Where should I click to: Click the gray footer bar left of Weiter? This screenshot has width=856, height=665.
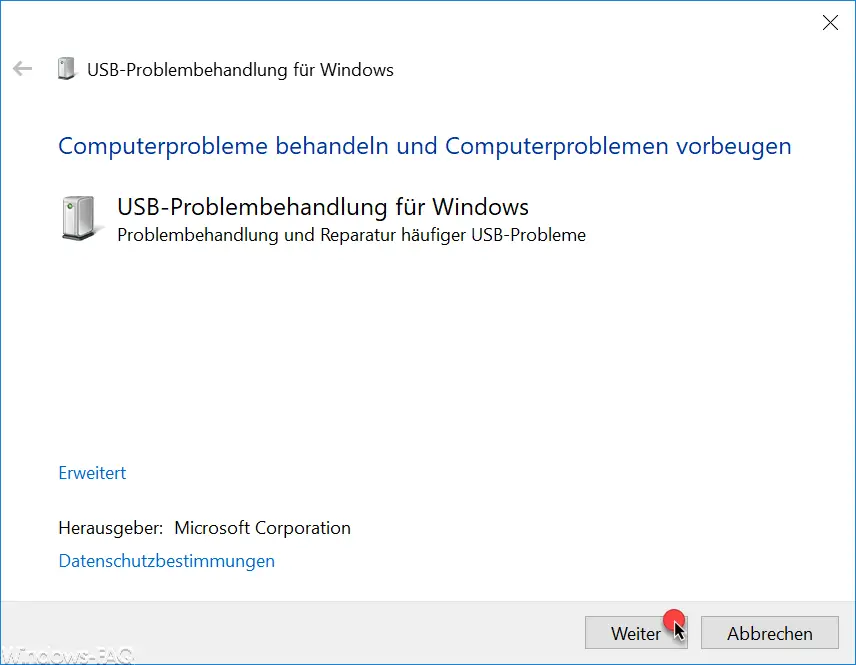tap(293, 633)
